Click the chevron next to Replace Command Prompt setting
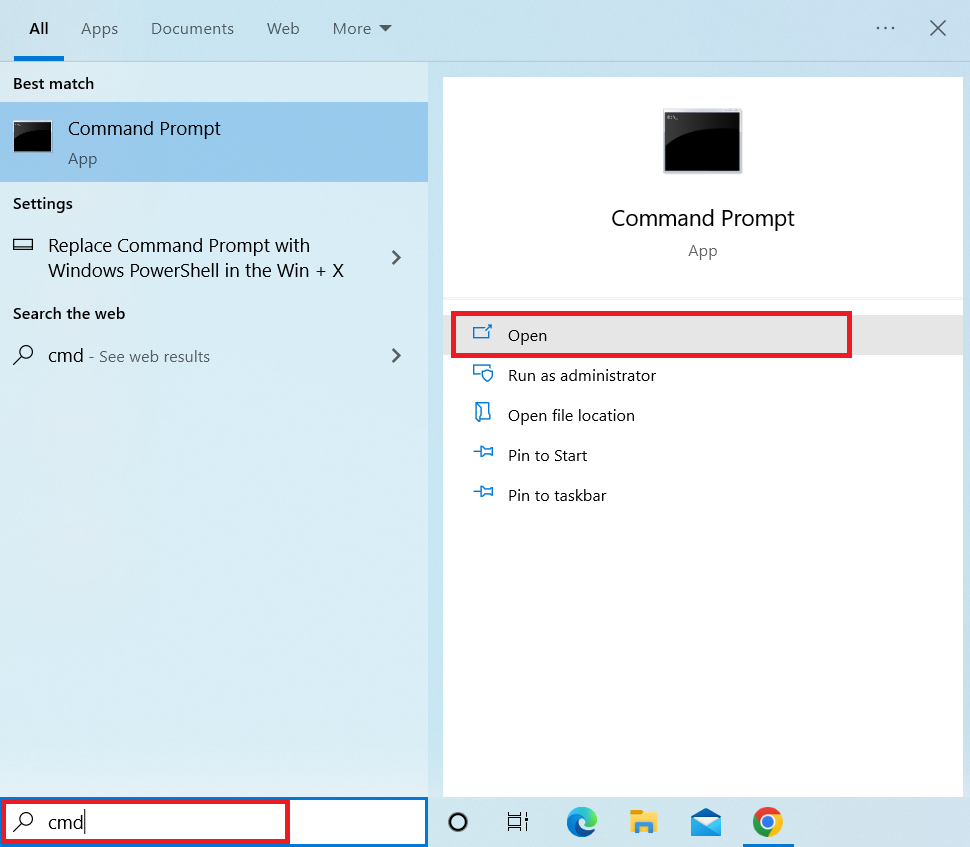The height and width of the screenshot is (847, 970). (396, 257)
